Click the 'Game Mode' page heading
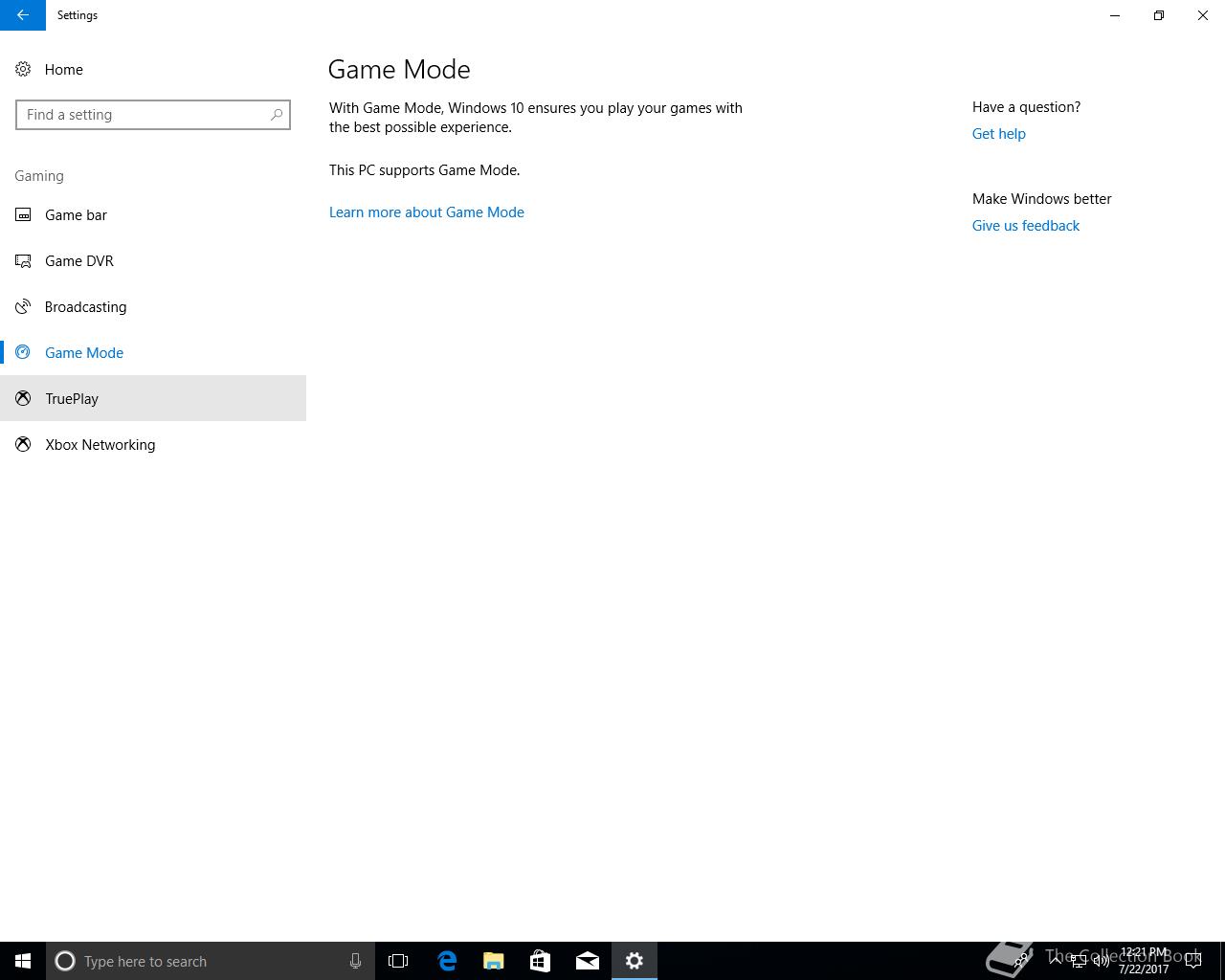The height and width of the screenshot is (980, 1225). point(399,69)
